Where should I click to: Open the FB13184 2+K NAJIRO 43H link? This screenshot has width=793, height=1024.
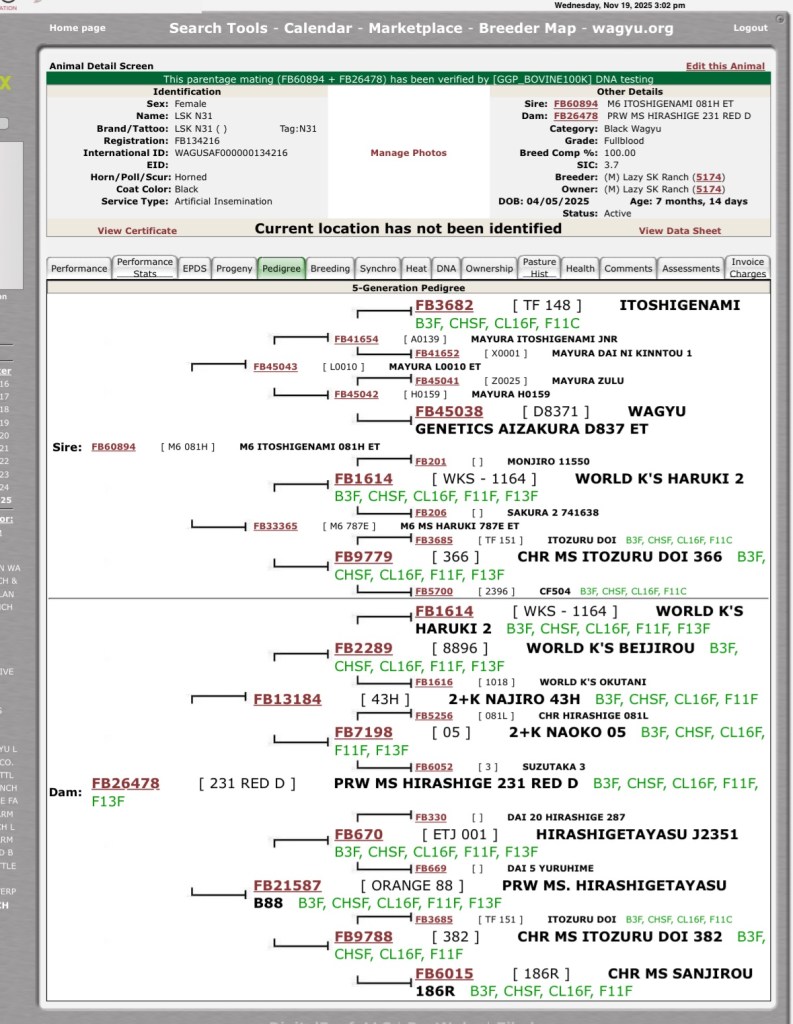[x=287, y=699]
